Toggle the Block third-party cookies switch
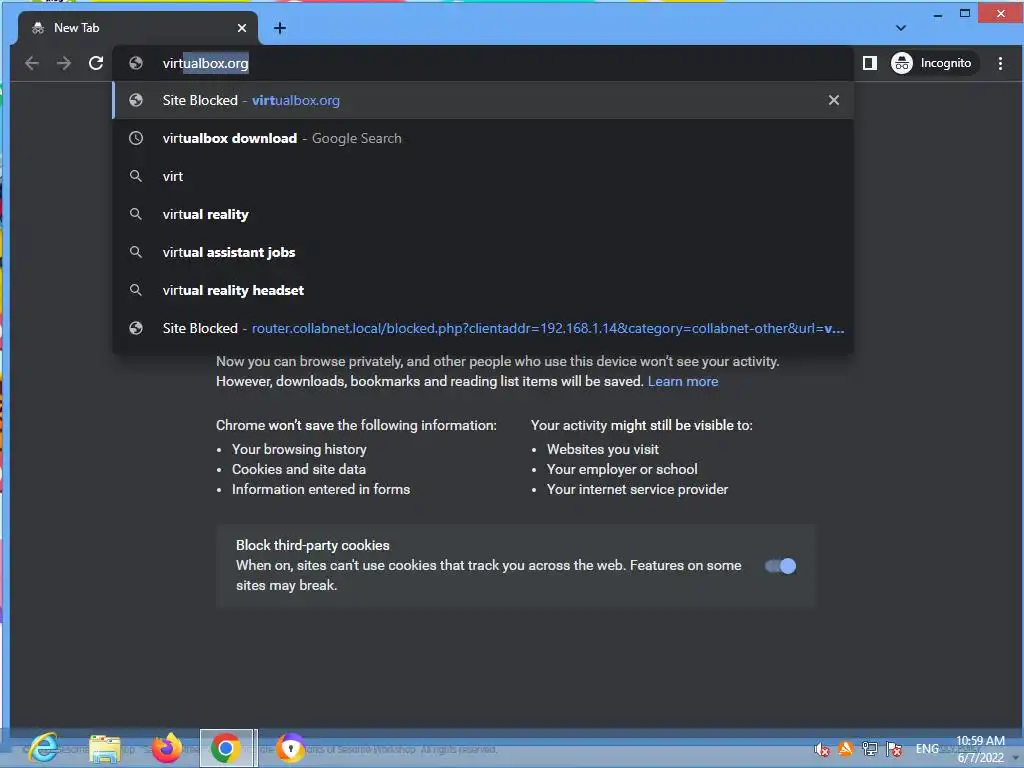This screenshot has width=1024, height=768. click(x=780, y=566)
